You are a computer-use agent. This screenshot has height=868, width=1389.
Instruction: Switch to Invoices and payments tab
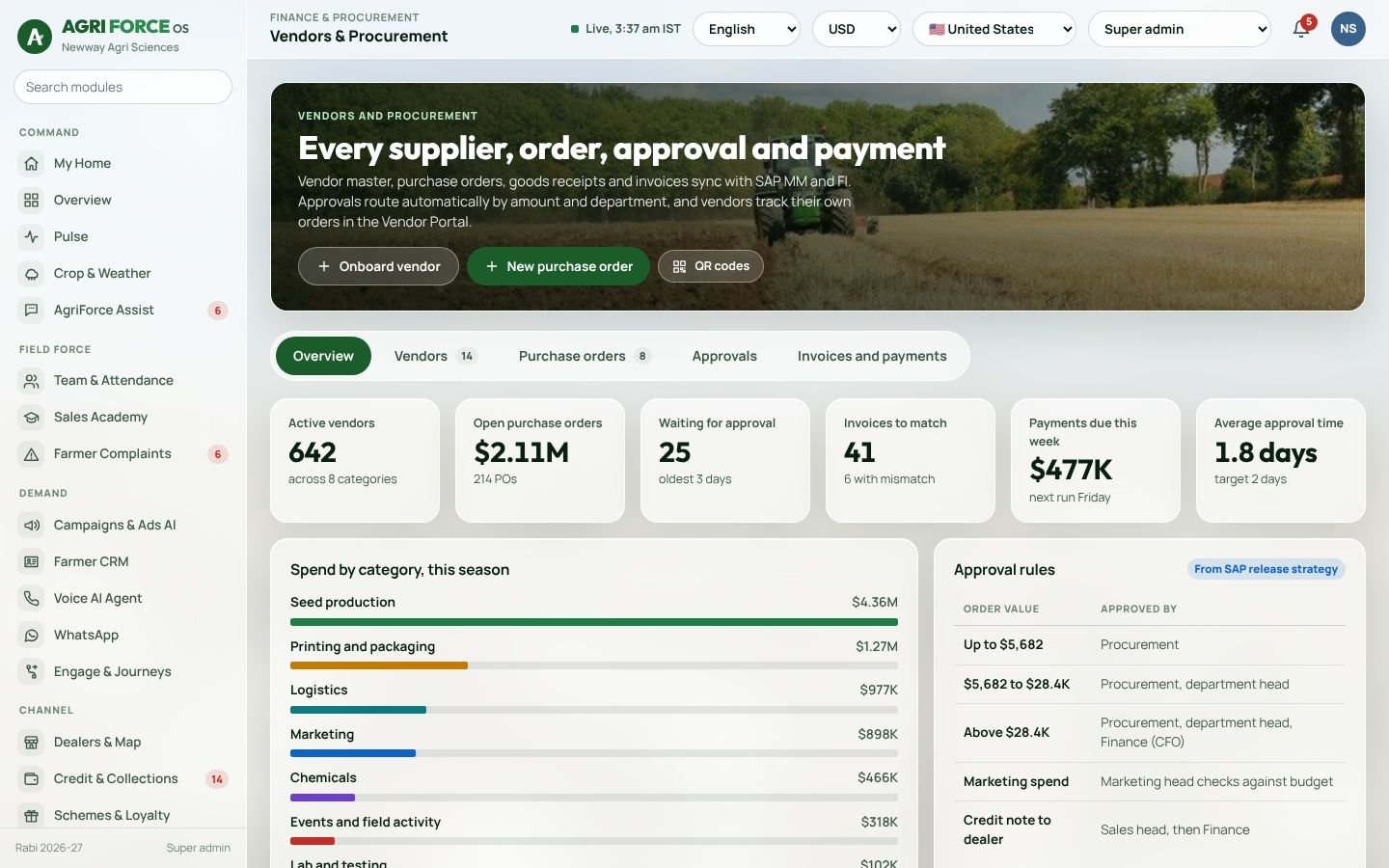872,356
